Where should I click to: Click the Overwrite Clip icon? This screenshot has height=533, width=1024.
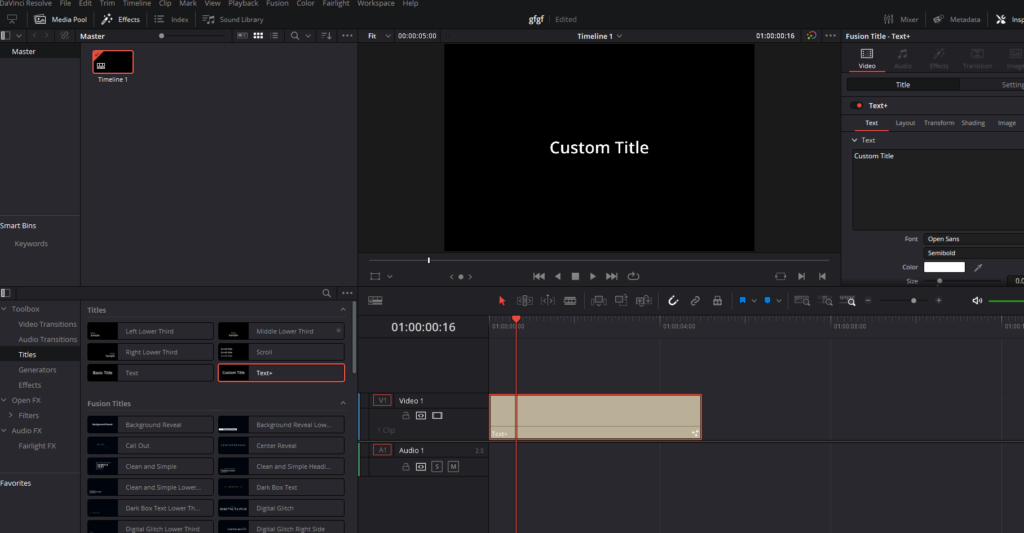(621, 300)
